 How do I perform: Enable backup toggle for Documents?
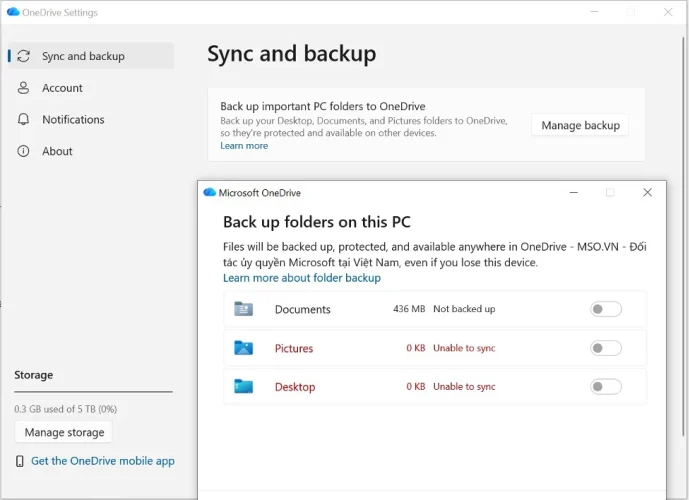[x=606, y=309]
